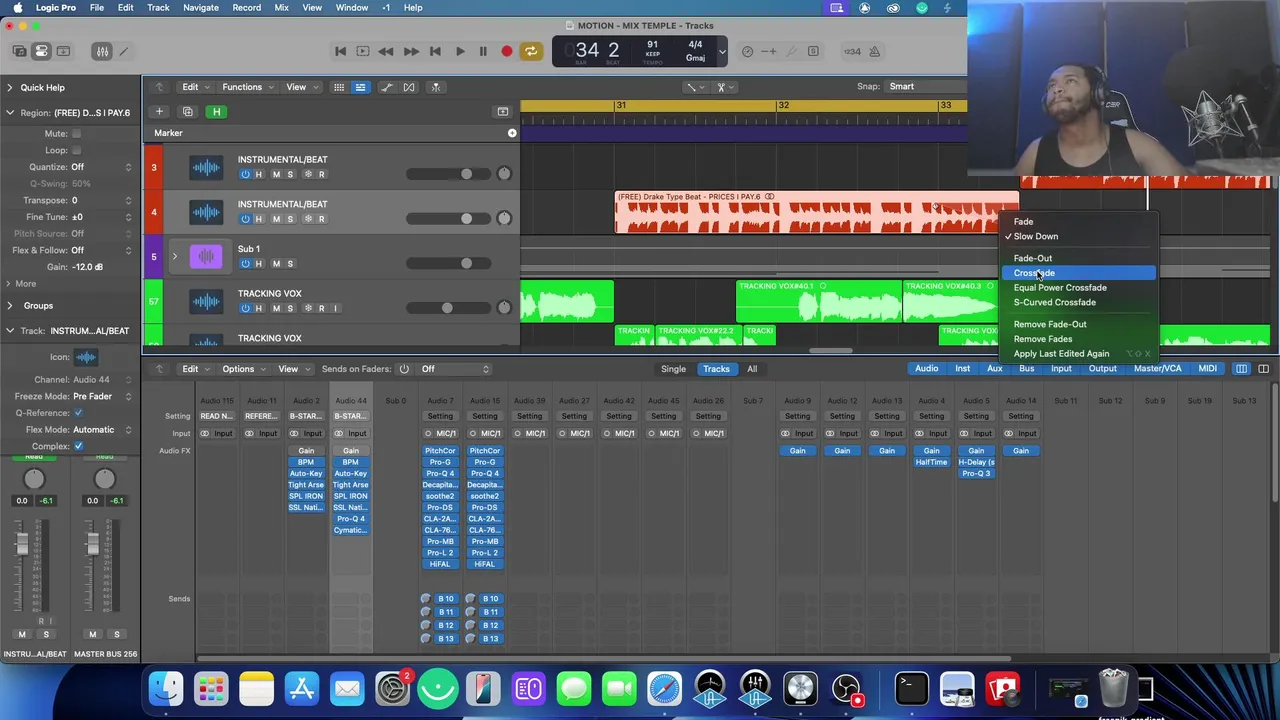Open the Library panel icon
This screenshot has height=720, width=1280.
[x=19, y=51]
